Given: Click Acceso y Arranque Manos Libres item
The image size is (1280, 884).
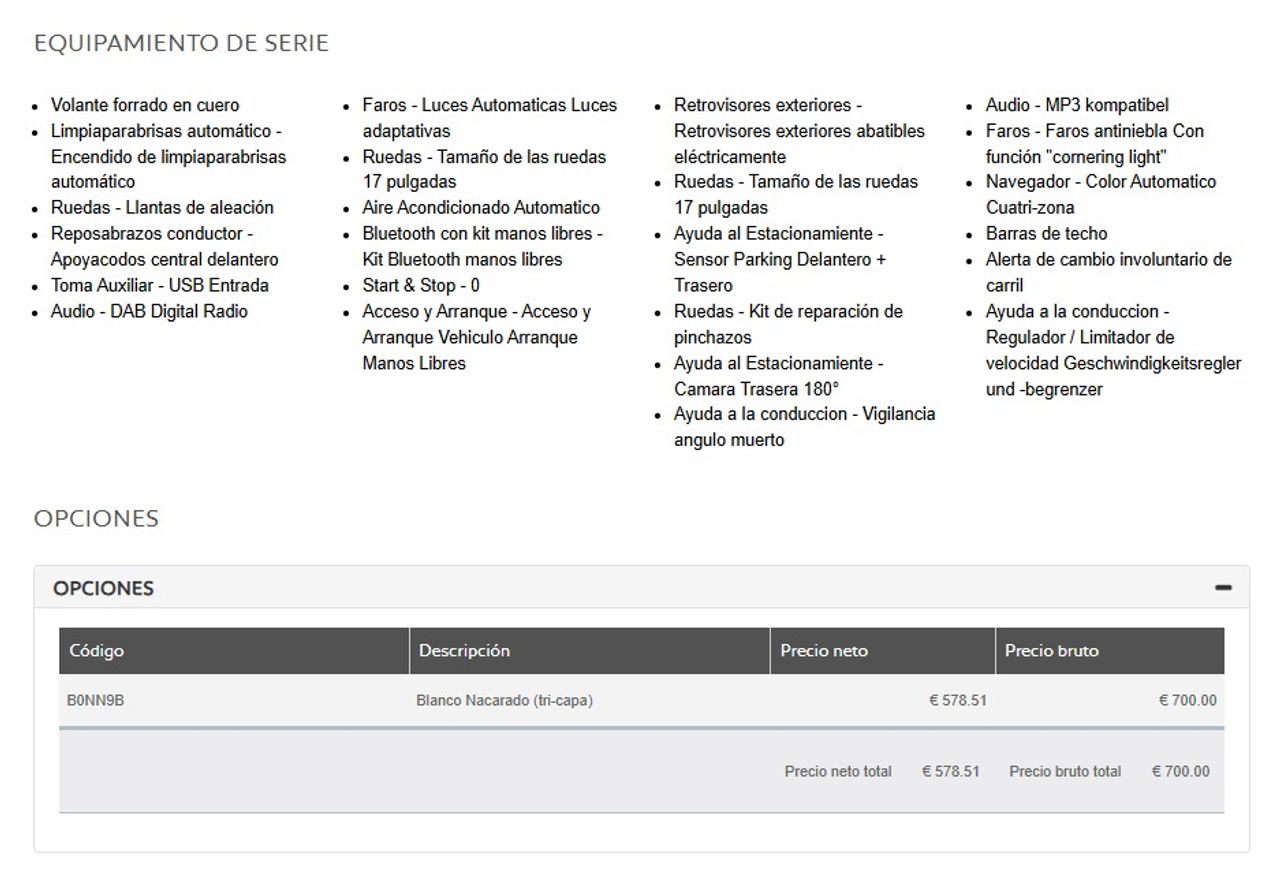Looking at the screenshot, I should point(476,337).
